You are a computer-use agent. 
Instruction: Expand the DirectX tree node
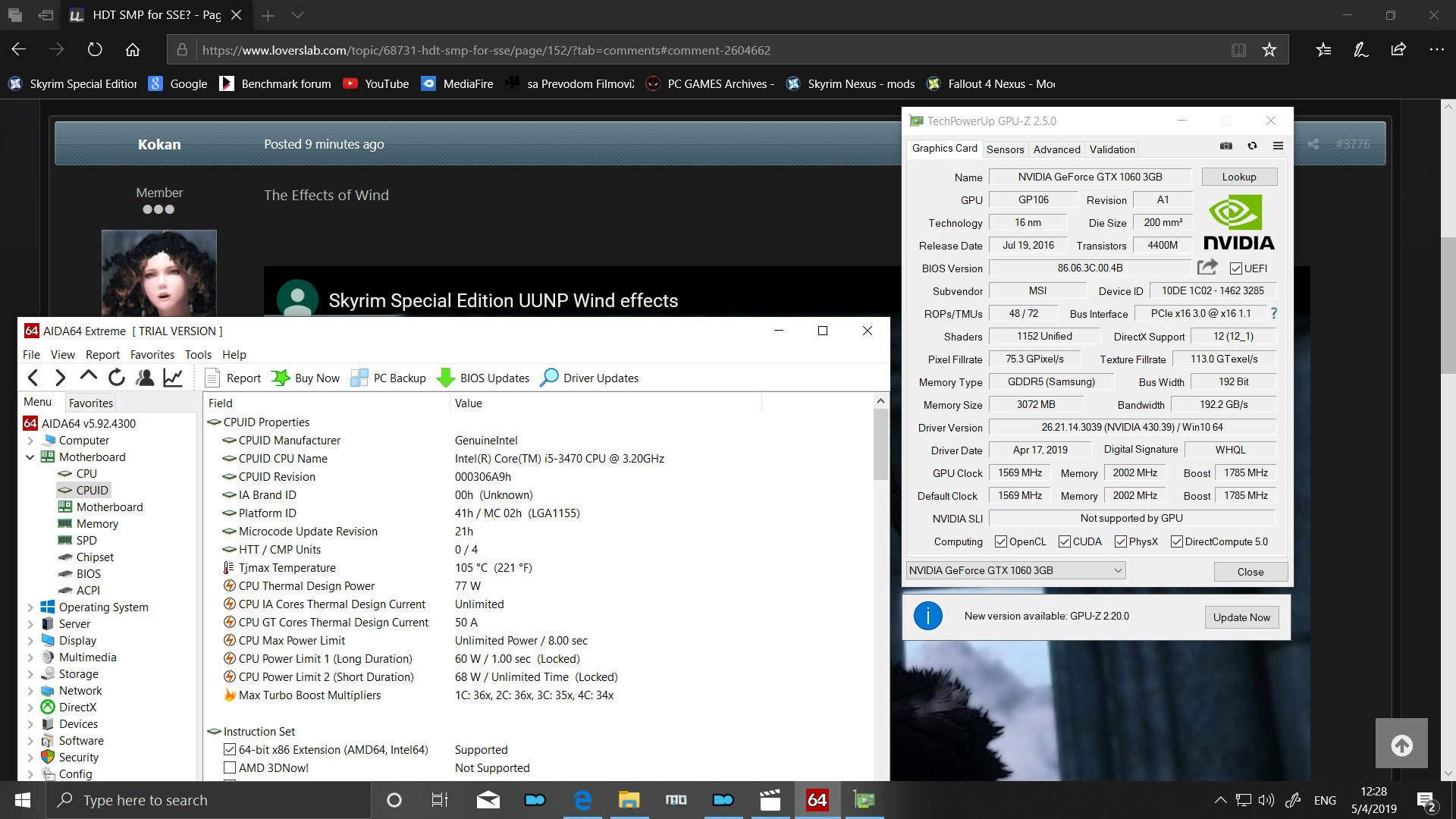[30, 708]
